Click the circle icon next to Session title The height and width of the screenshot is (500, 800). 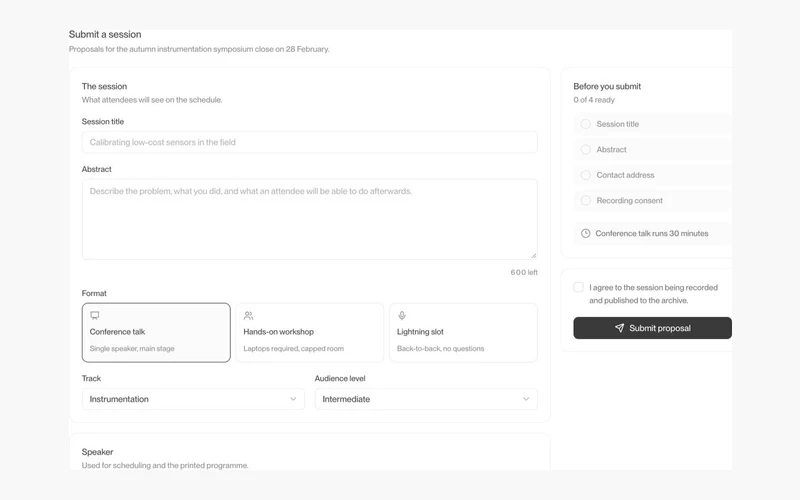coord(586,124)
